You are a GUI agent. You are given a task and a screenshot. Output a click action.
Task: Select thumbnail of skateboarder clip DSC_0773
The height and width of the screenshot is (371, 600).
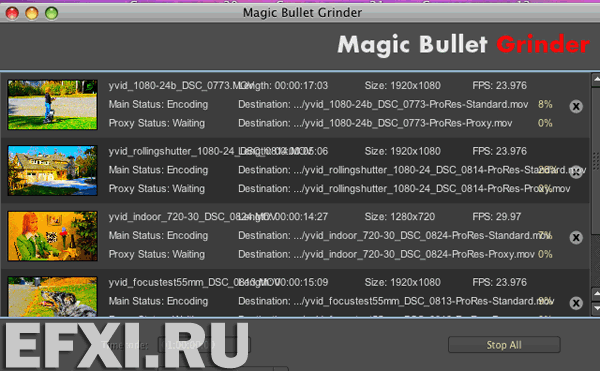pos(52,104)
